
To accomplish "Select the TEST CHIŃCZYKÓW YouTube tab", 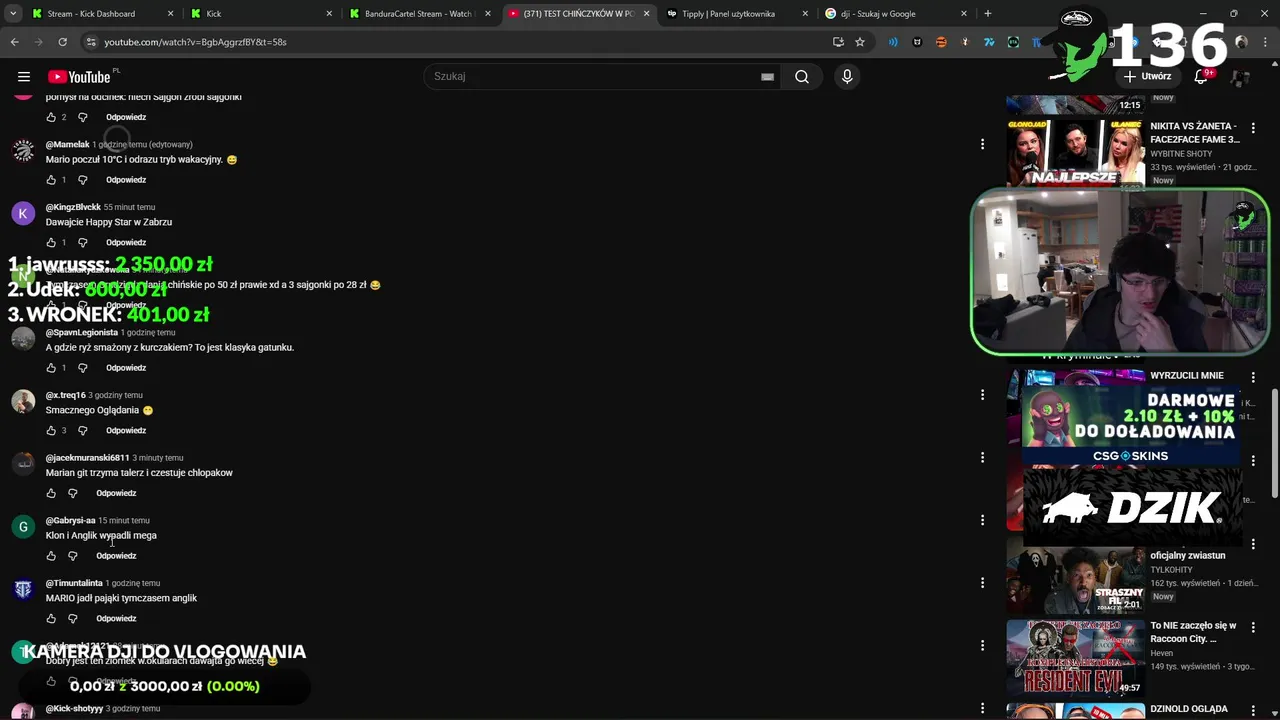I will [578, 14].
